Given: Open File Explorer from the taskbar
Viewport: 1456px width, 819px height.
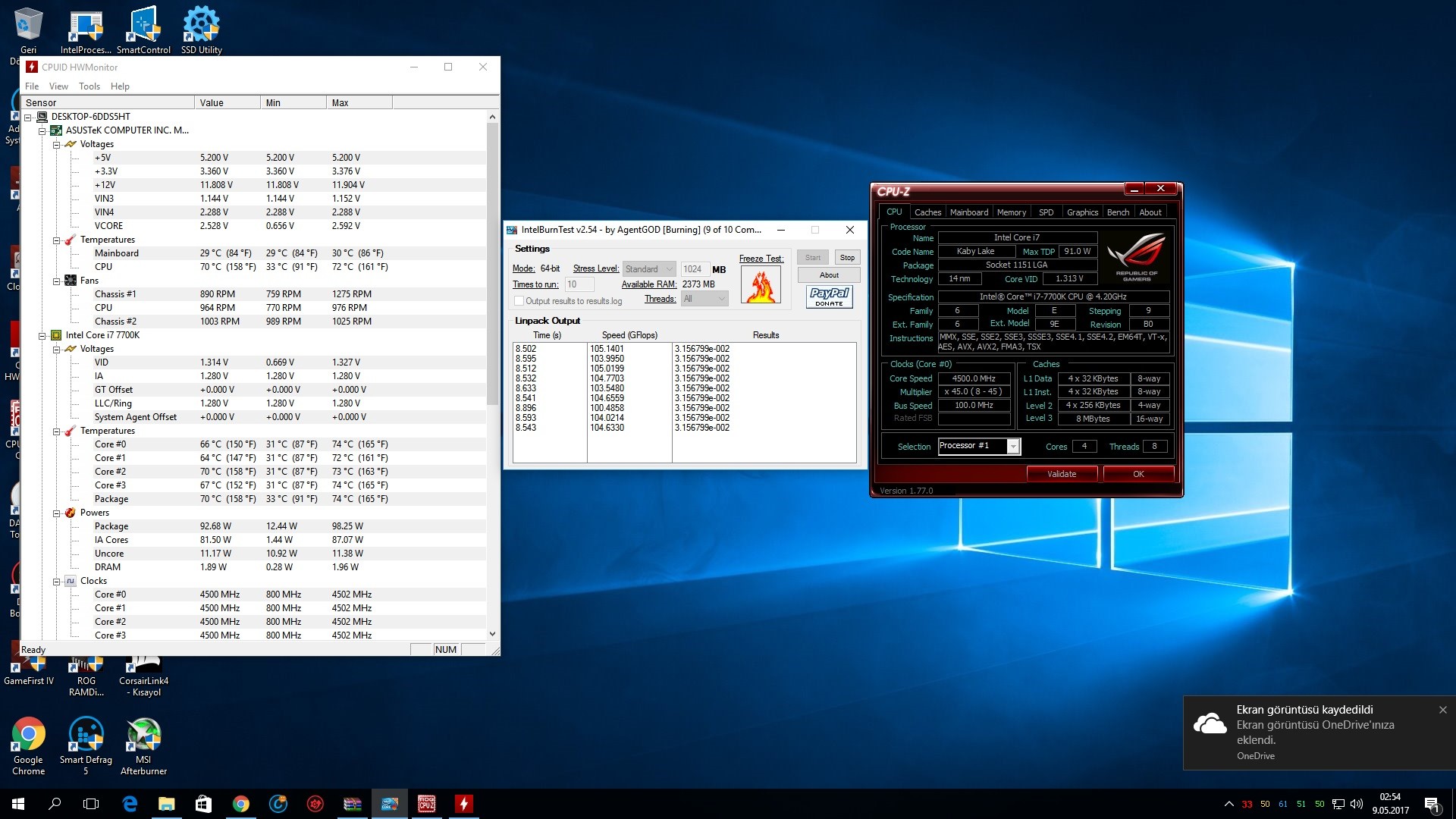Looking at the screenshot, I should click(x=167, y=804).
